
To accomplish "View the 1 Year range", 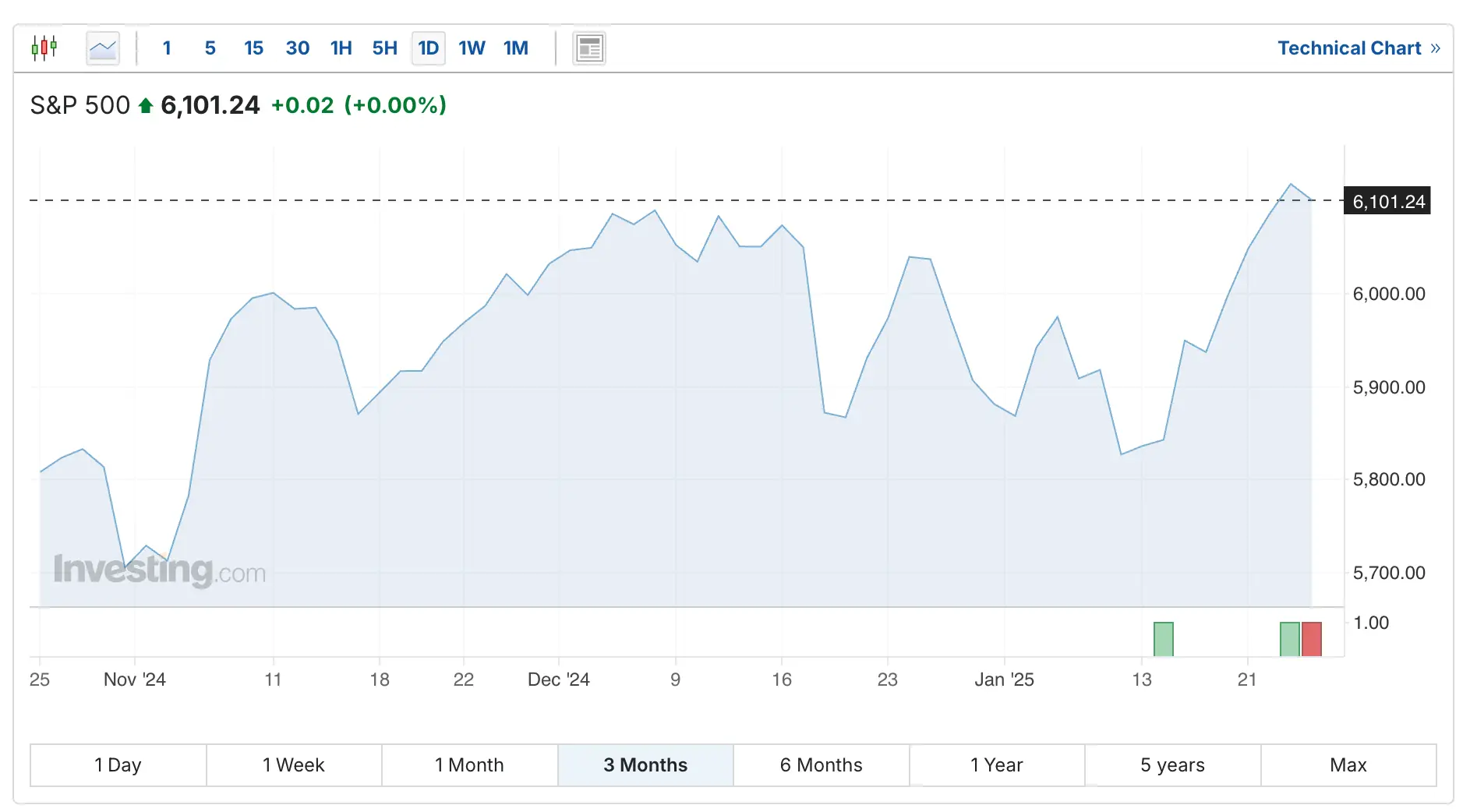I will [996, 765].
